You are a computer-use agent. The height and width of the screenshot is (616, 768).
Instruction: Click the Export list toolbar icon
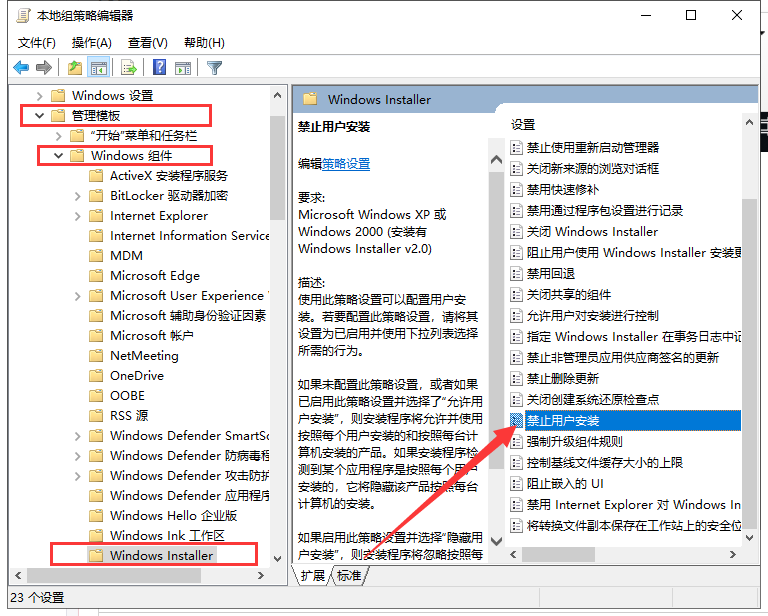click(128, 68)
